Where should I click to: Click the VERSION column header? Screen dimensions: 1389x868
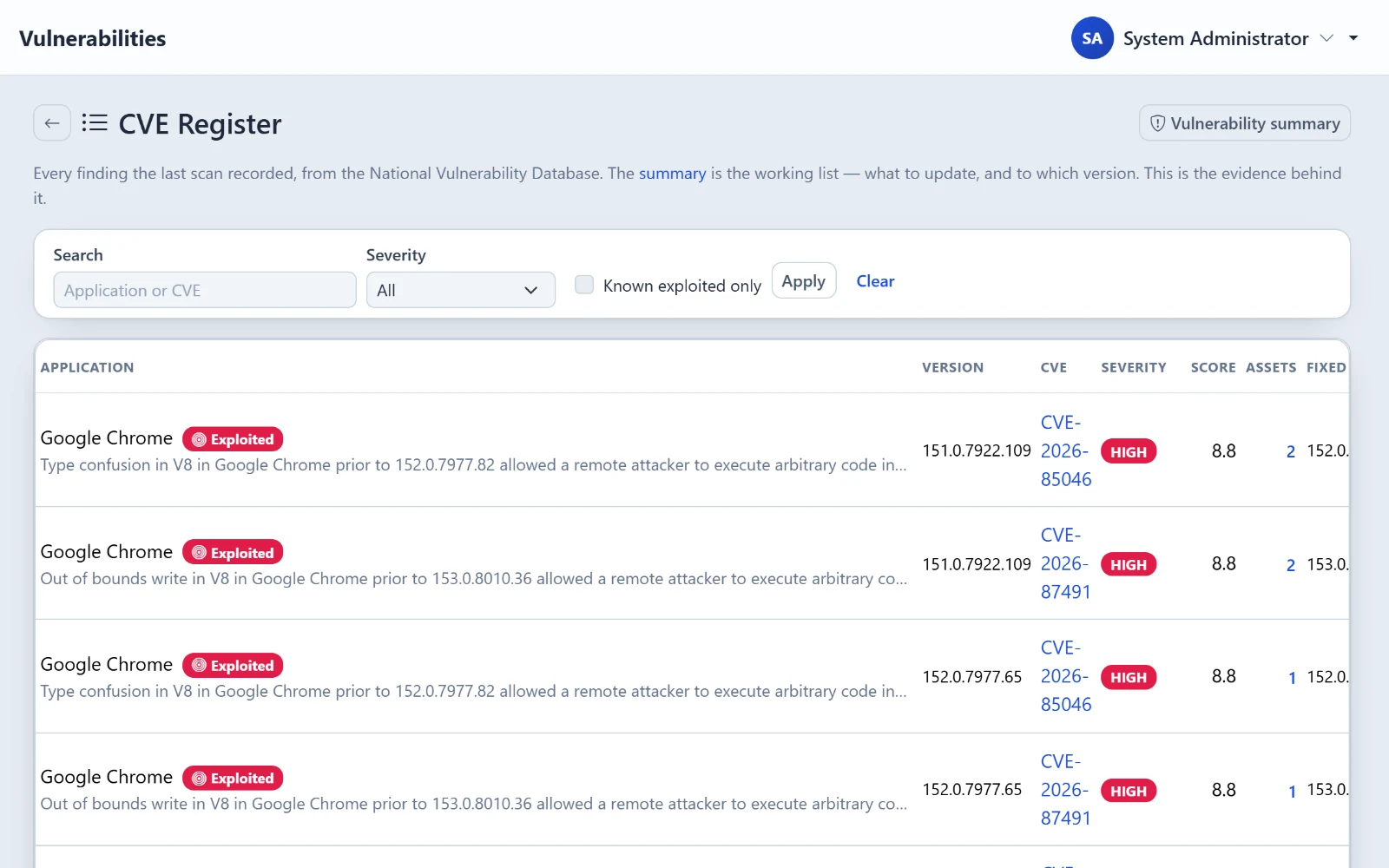tap(952, 367)
